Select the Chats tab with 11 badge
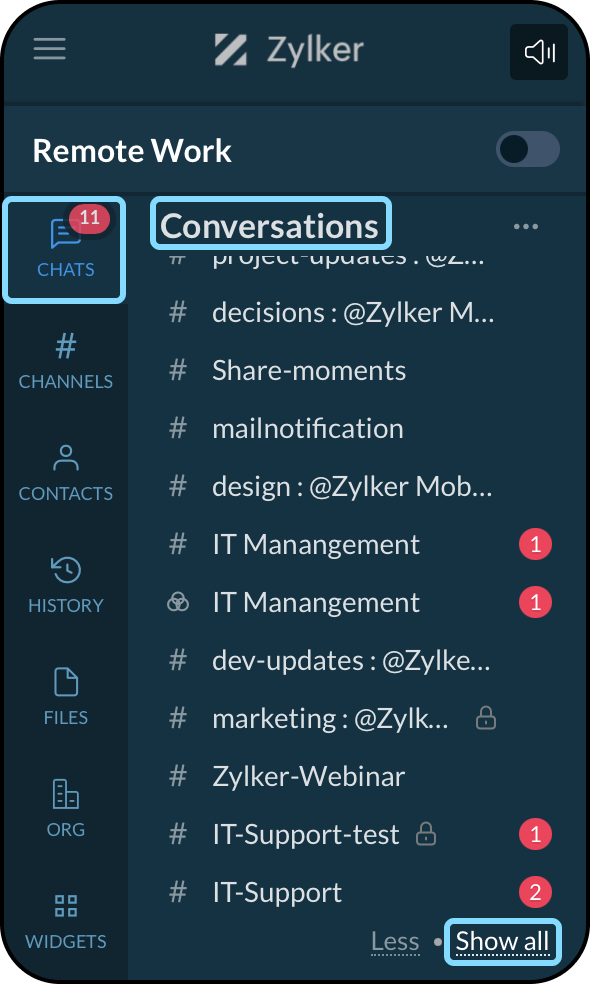The height and width of the screenshot is (984, 590). point(65,250)
